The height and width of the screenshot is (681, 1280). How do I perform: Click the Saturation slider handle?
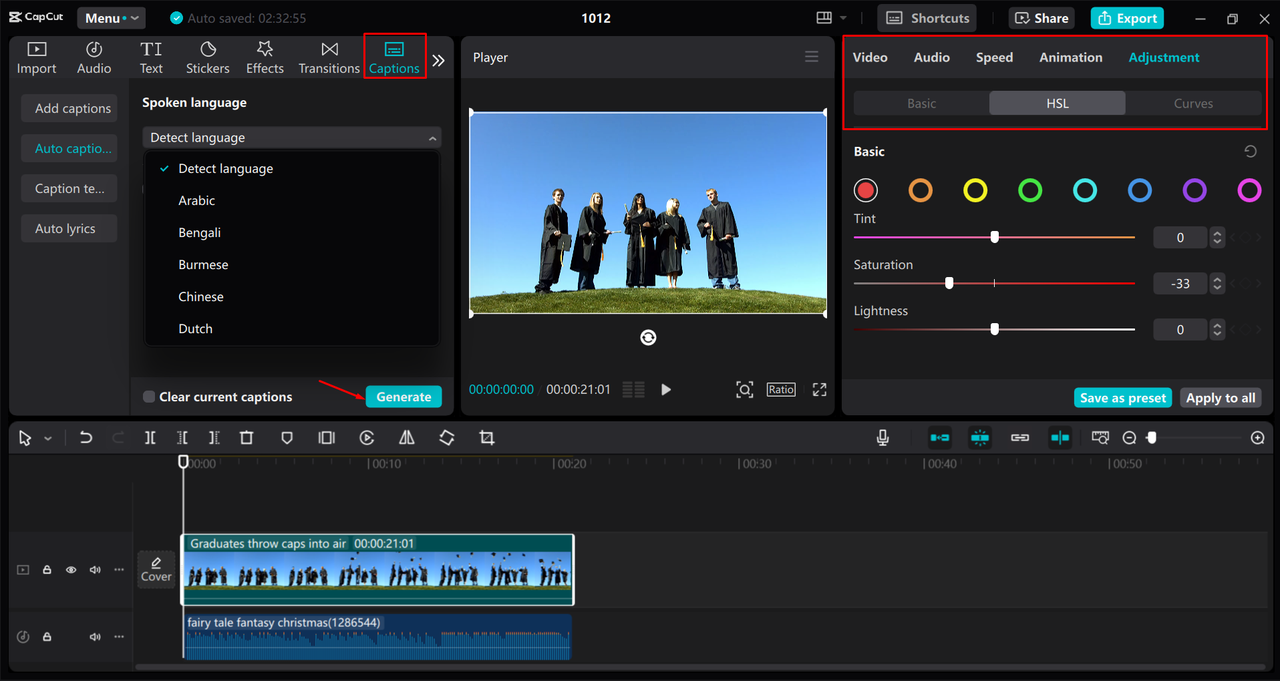[949, 283]
